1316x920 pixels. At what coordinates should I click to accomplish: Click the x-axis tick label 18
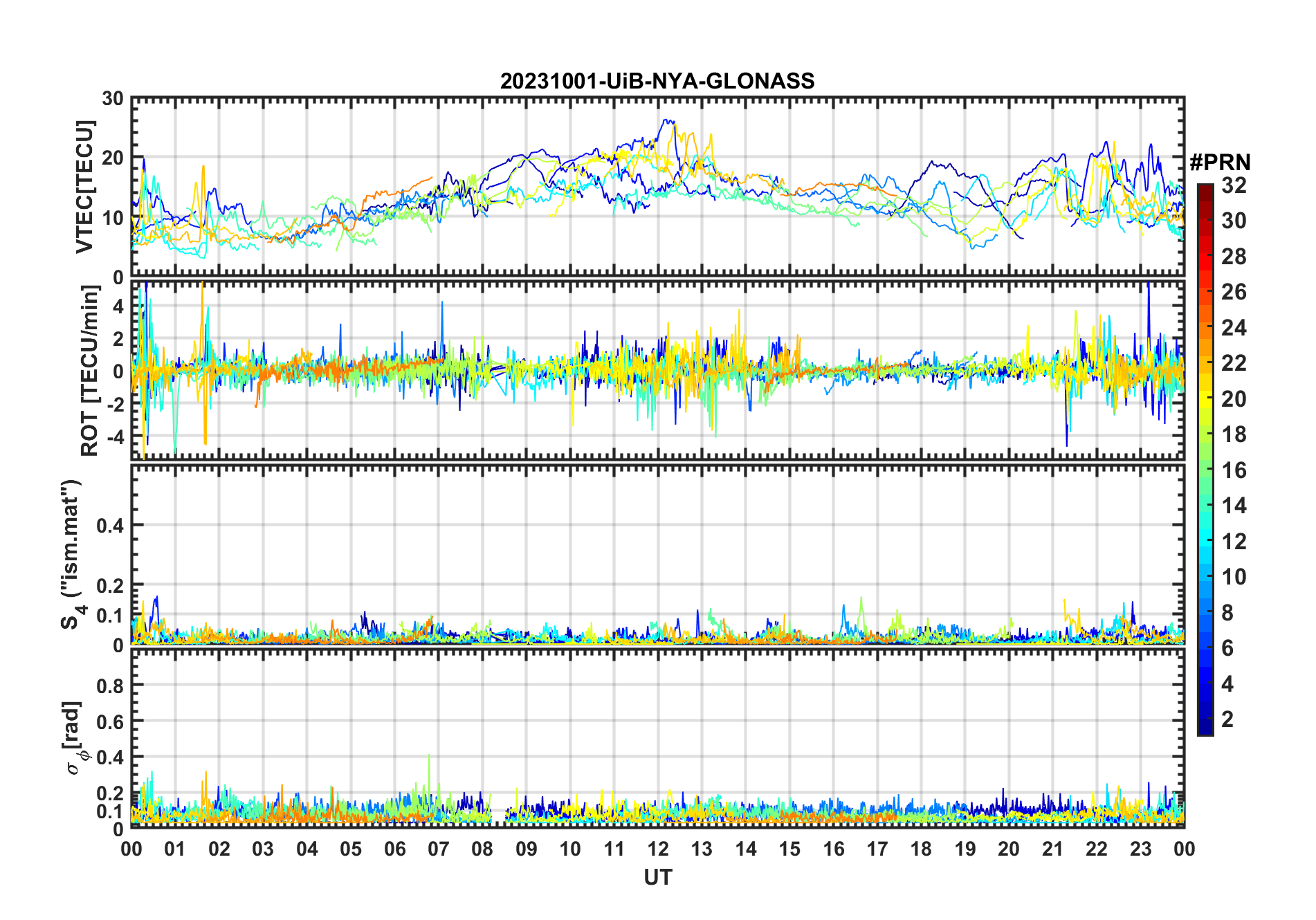[x=921, y=849]
